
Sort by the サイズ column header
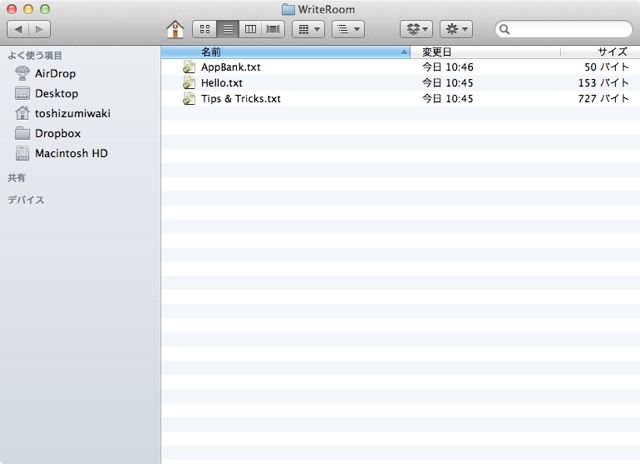click(x=600, y=52)
